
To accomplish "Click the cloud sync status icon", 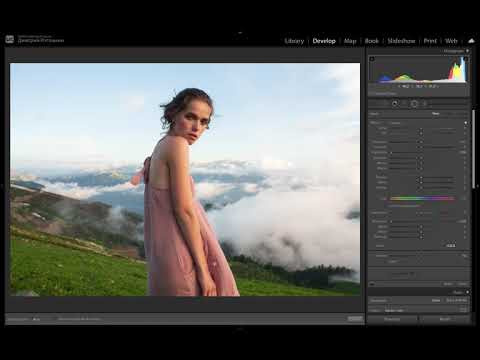I will [471, 41].
